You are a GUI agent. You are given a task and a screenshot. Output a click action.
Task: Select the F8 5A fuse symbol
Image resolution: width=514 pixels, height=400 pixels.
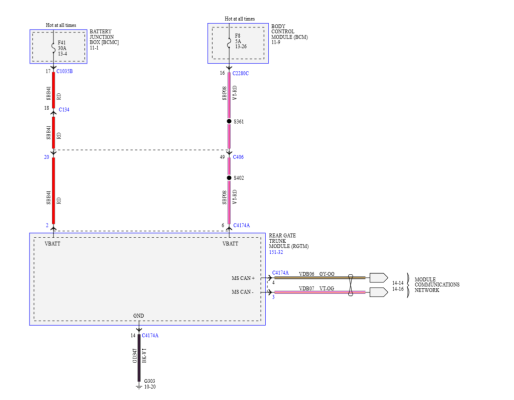click(229, 43)
